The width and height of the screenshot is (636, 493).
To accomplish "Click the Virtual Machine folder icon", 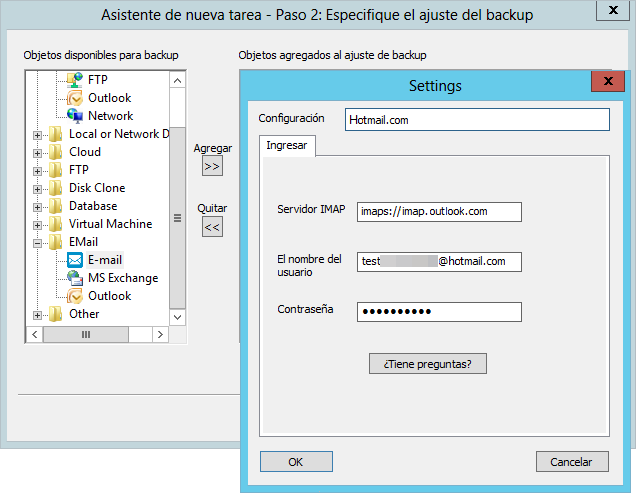I will [56, 224].
